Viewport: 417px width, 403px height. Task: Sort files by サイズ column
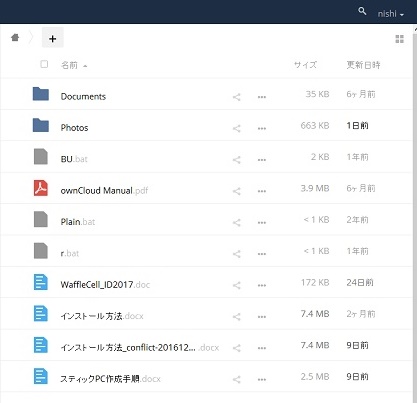(305, 65)
